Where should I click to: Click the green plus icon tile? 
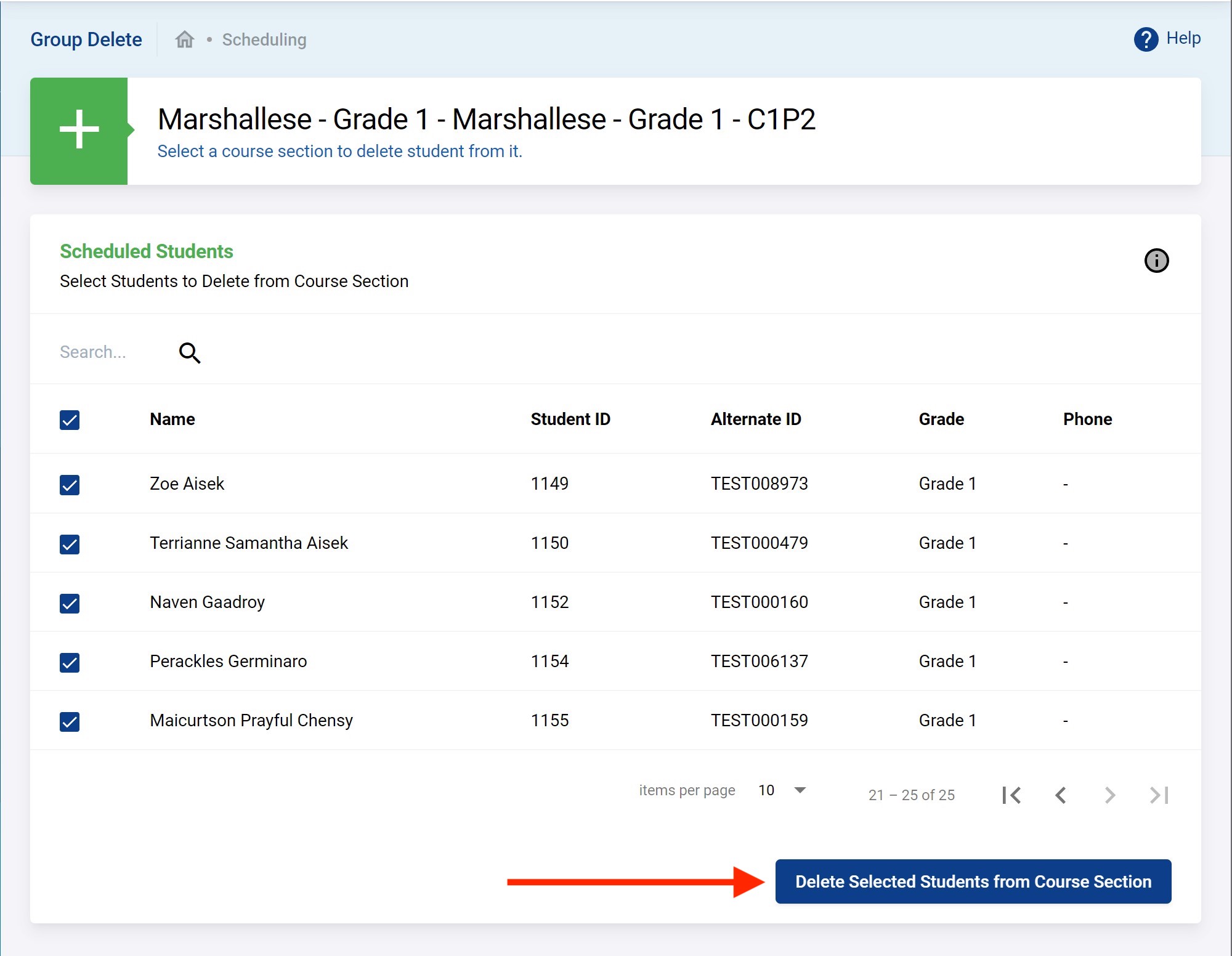[x=79, y=131]
